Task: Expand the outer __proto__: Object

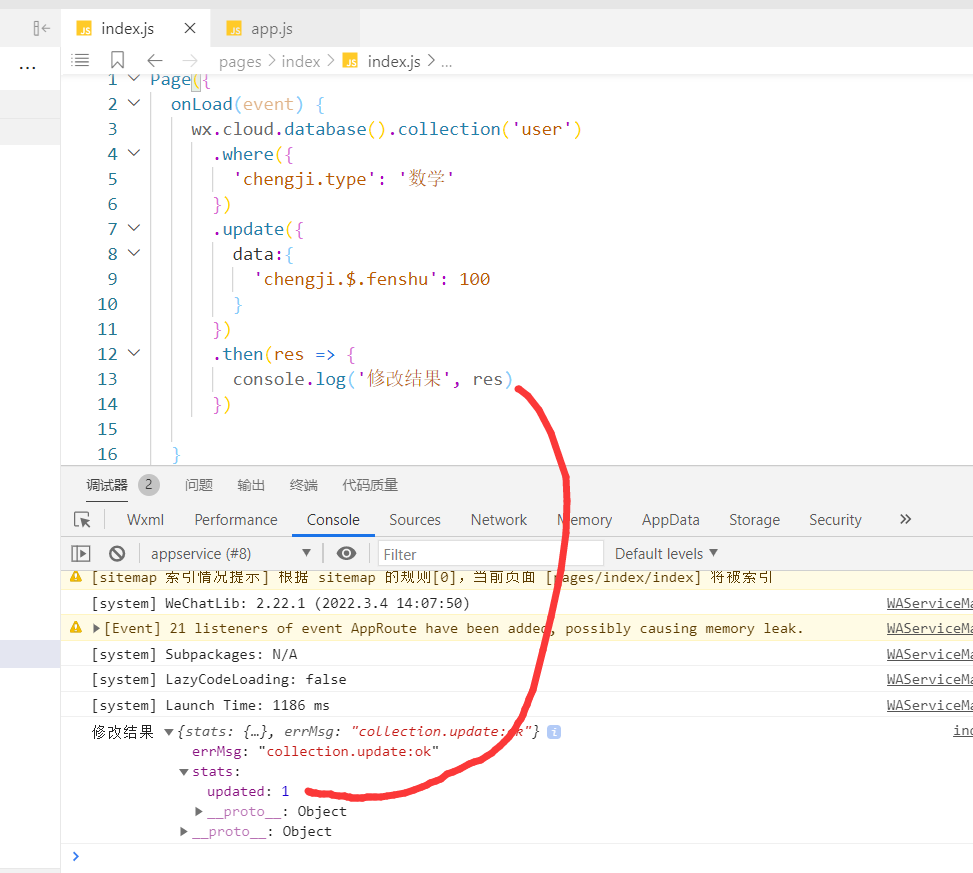Action: 184,831
